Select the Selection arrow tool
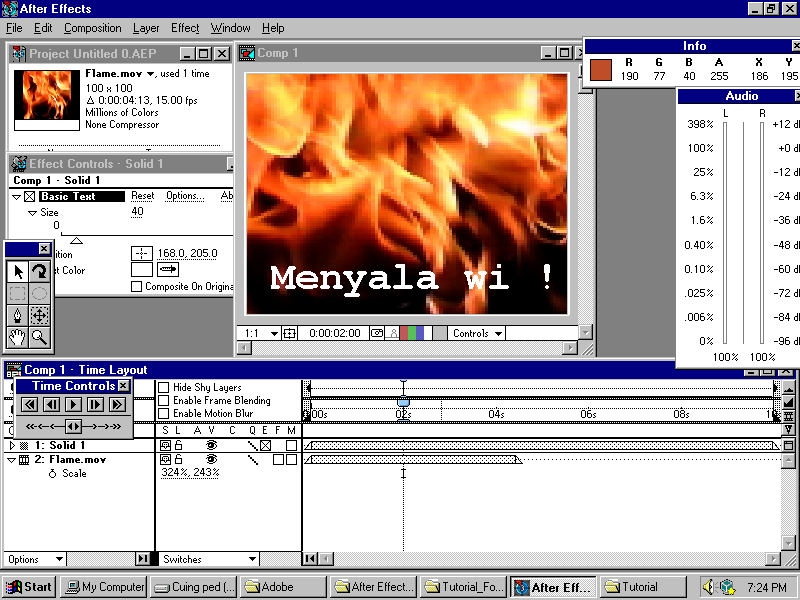Viewport: 800px width, 600px height. click(17, 271)
